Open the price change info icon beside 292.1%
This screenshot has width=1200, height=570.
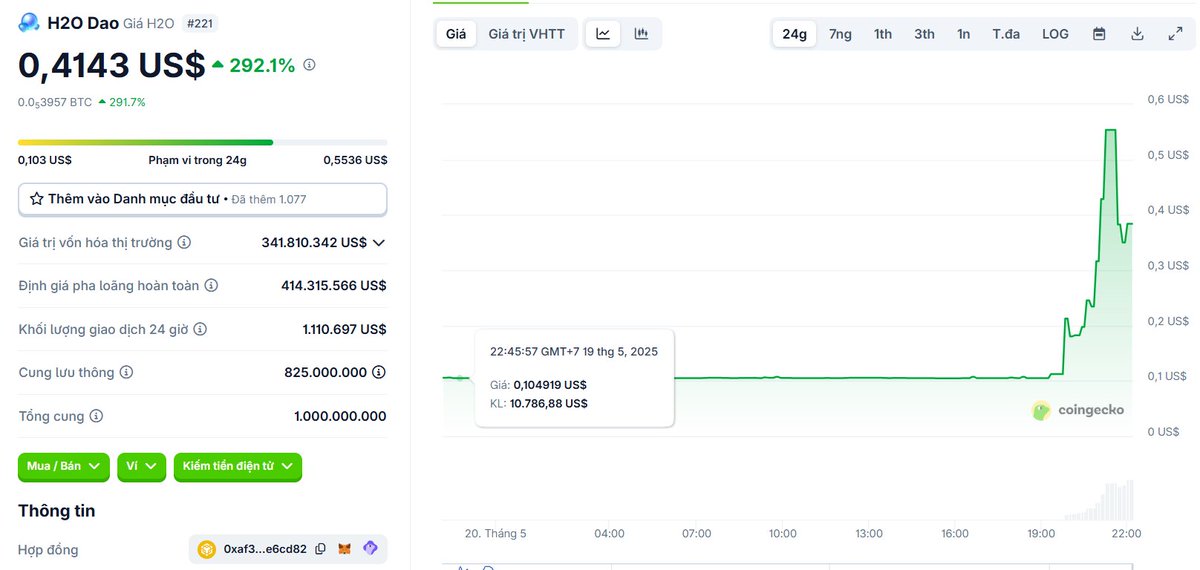pos(309,65)
